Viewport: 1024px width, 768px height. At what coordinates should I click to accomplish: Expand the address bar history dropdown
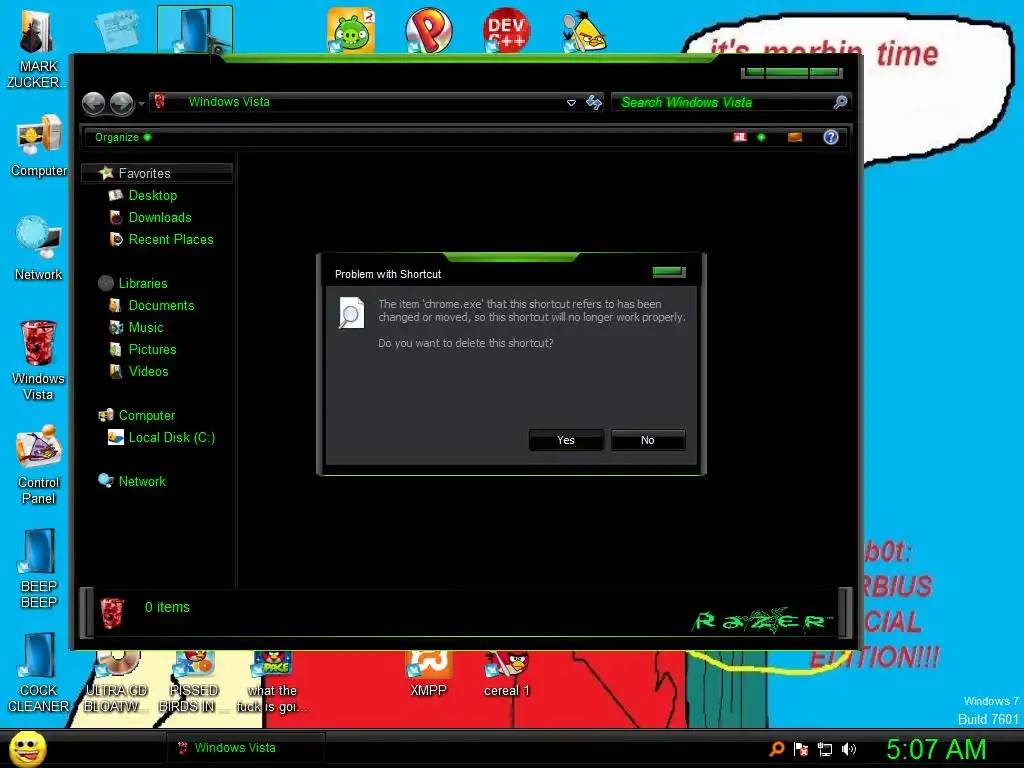tap(571, 103)
